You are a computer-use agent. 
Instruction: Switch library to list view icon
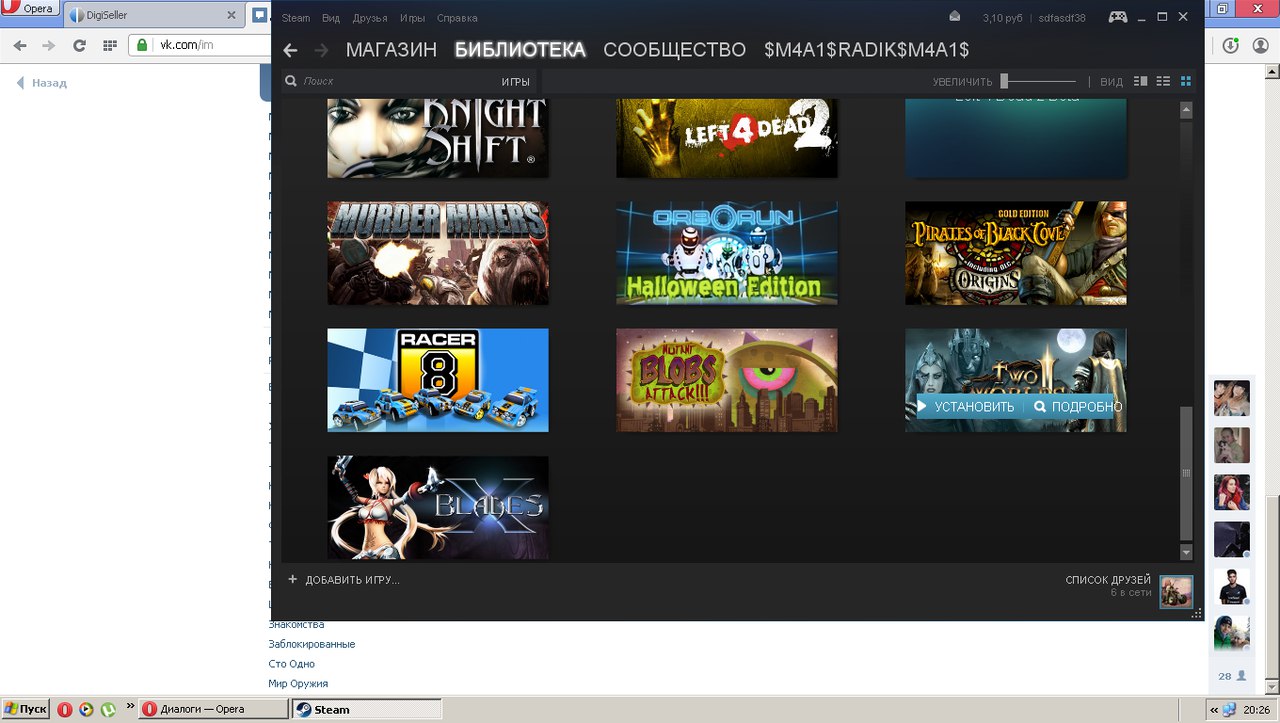(x=1163, y=81)
